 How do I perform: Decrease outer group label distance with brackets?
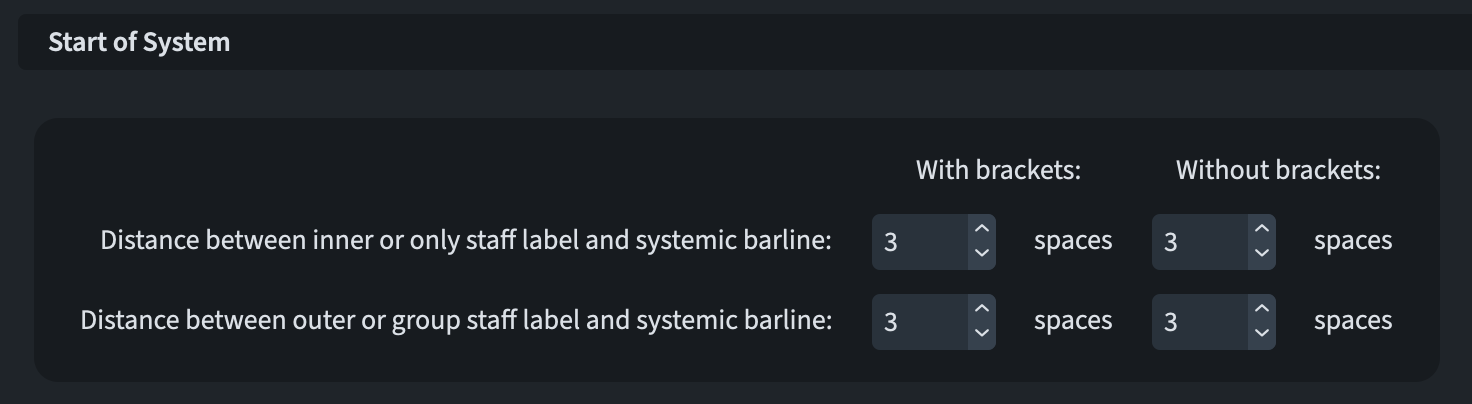981,333
